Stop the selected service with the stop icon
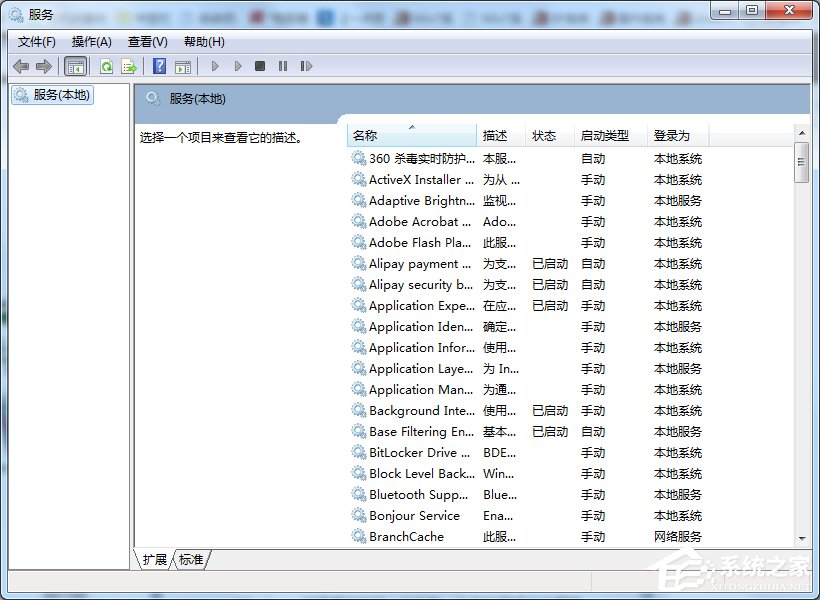The height and width of the screenshot is (600, 820). pos(260,65)
